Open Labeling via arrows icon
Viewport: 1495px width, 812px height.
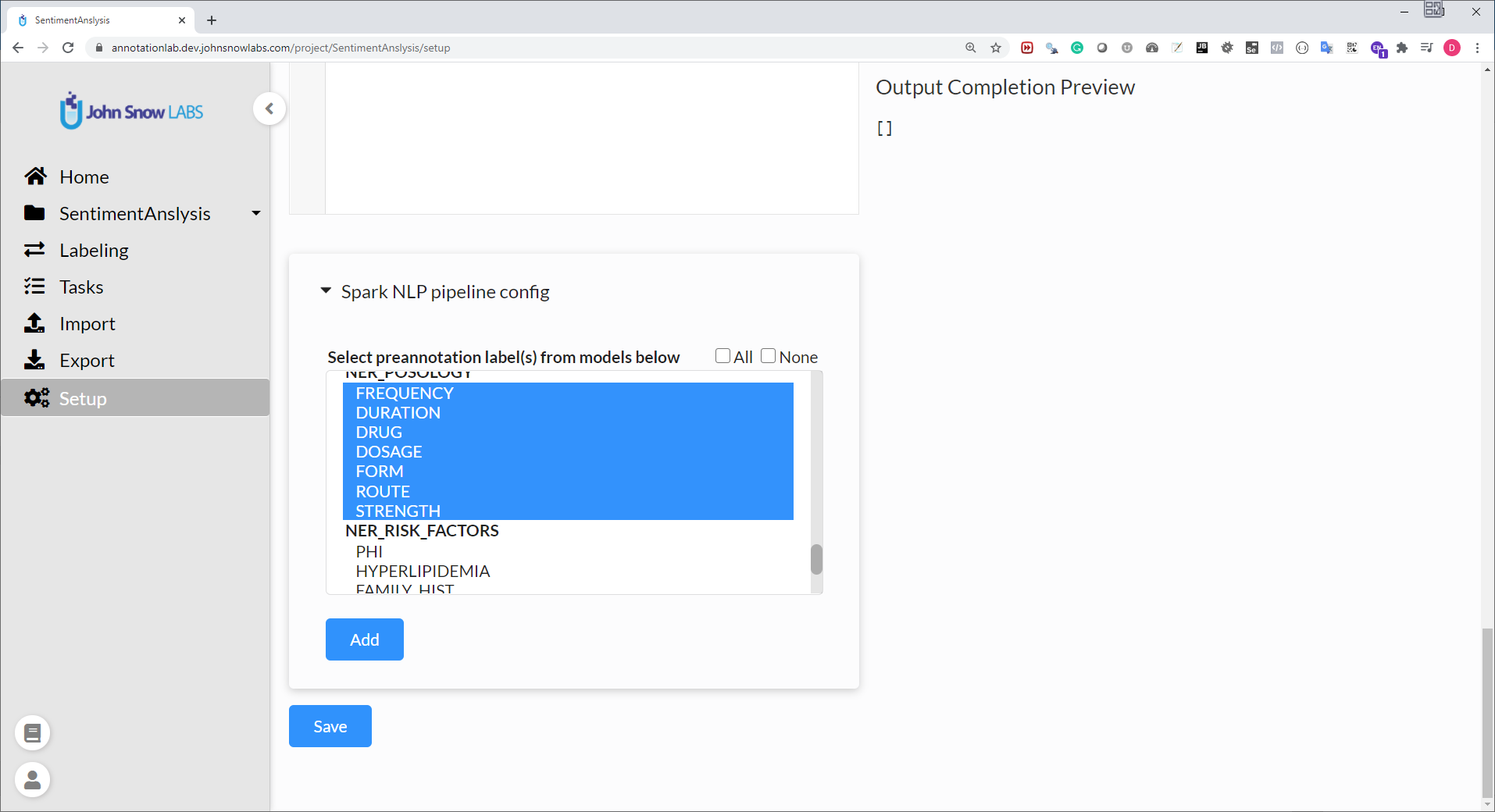(x=34, y=250)
